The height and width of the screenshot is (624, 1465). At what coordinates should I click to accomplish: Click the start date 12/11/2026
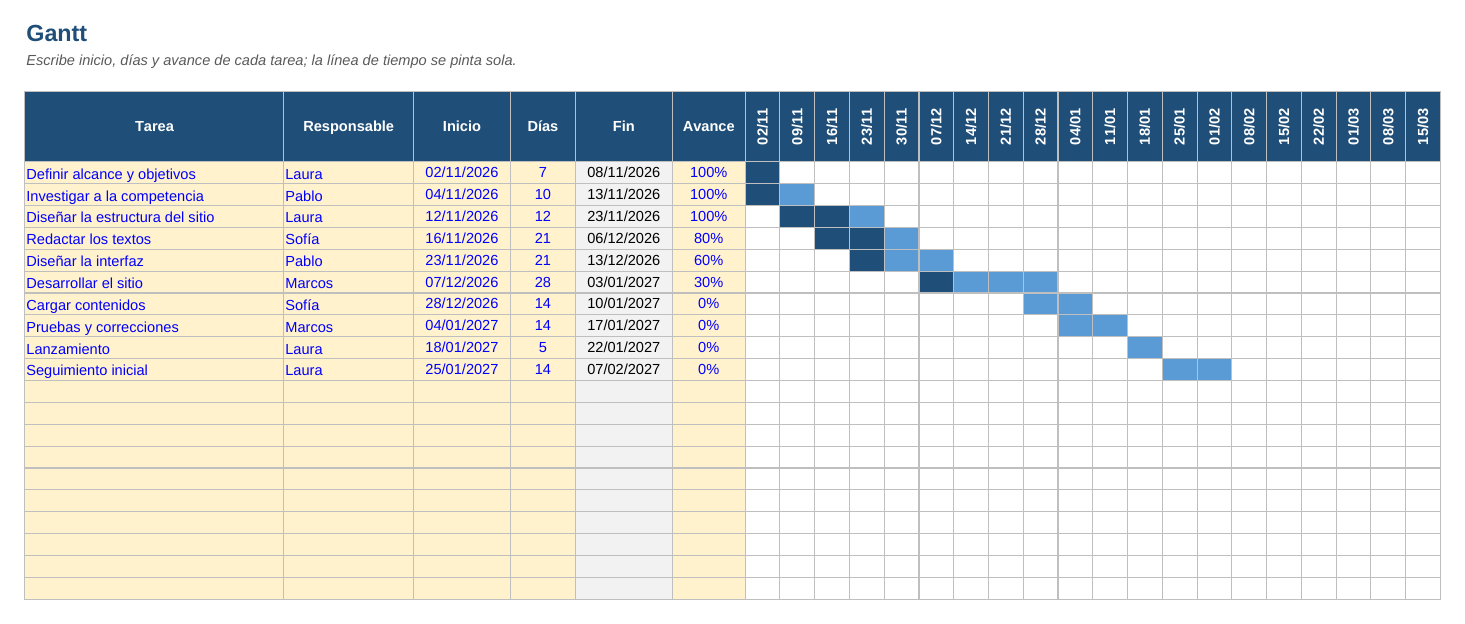[x=462, y=217]
